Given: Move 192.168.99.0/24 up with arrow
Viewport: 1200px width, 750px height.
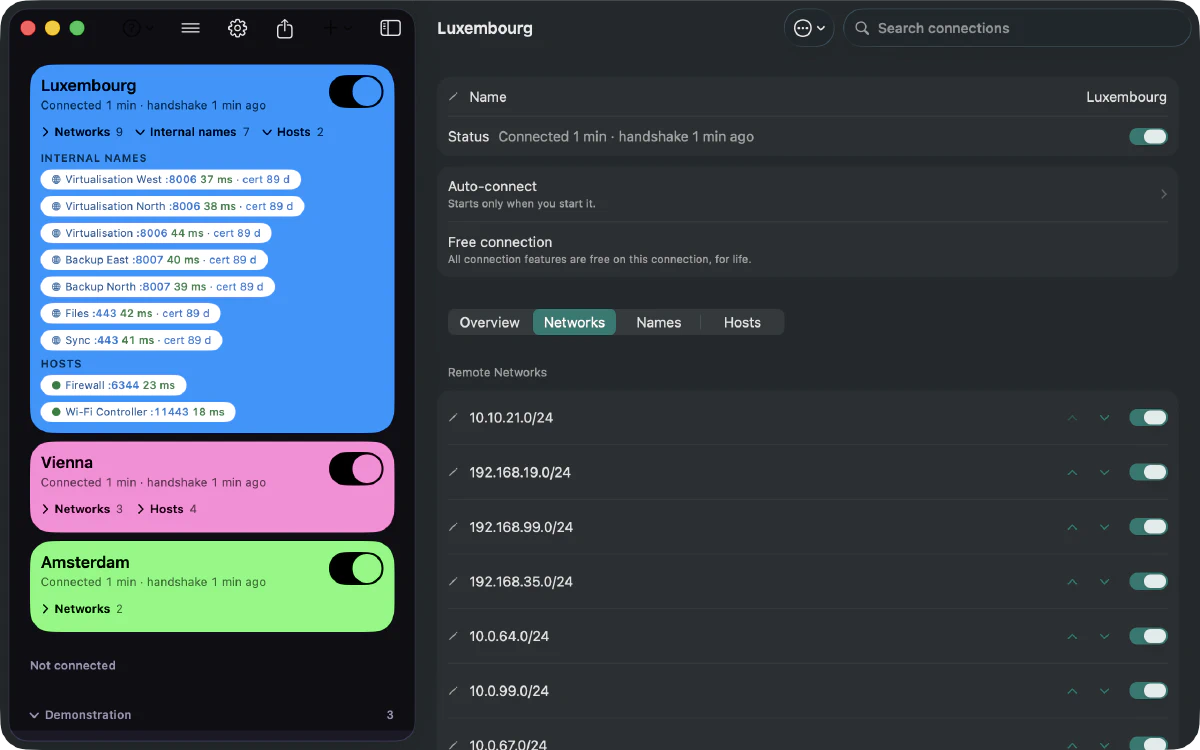Looking at the screenshot, I should coord(1072,527).
